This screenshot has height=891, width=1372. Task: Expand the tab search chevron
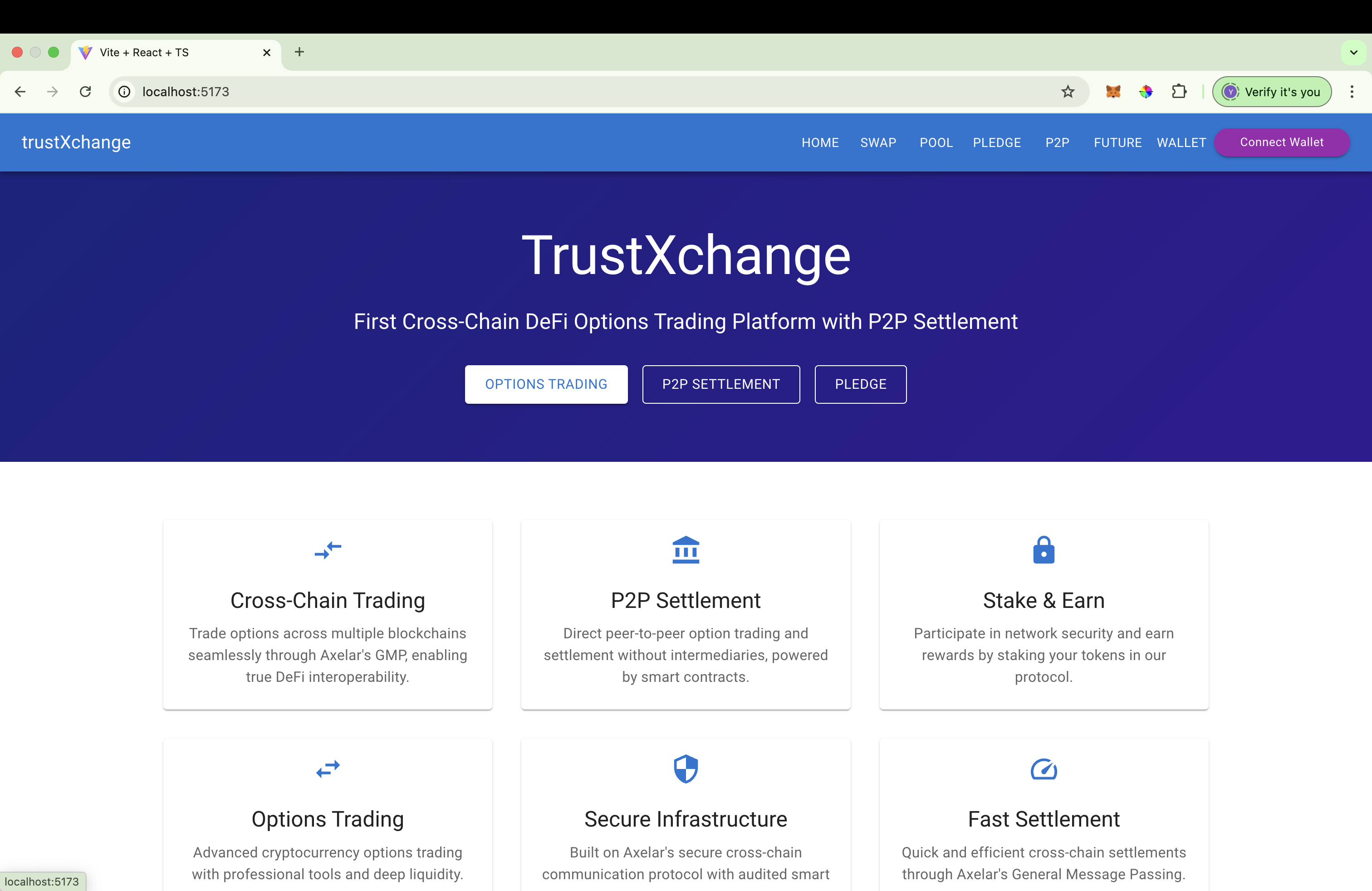click(1353, 53)
